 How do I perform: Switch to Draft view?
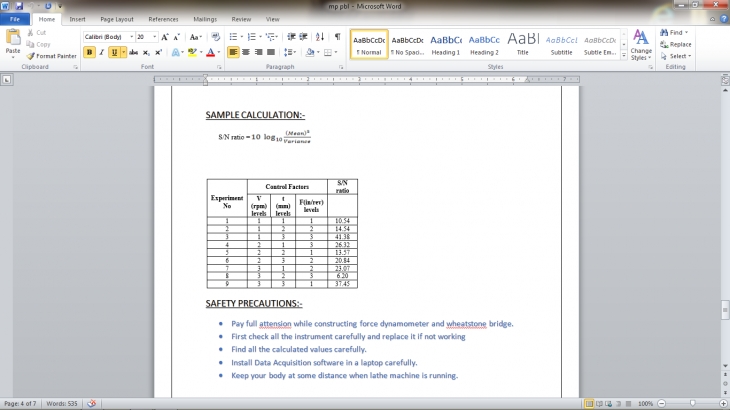[628, 403]
